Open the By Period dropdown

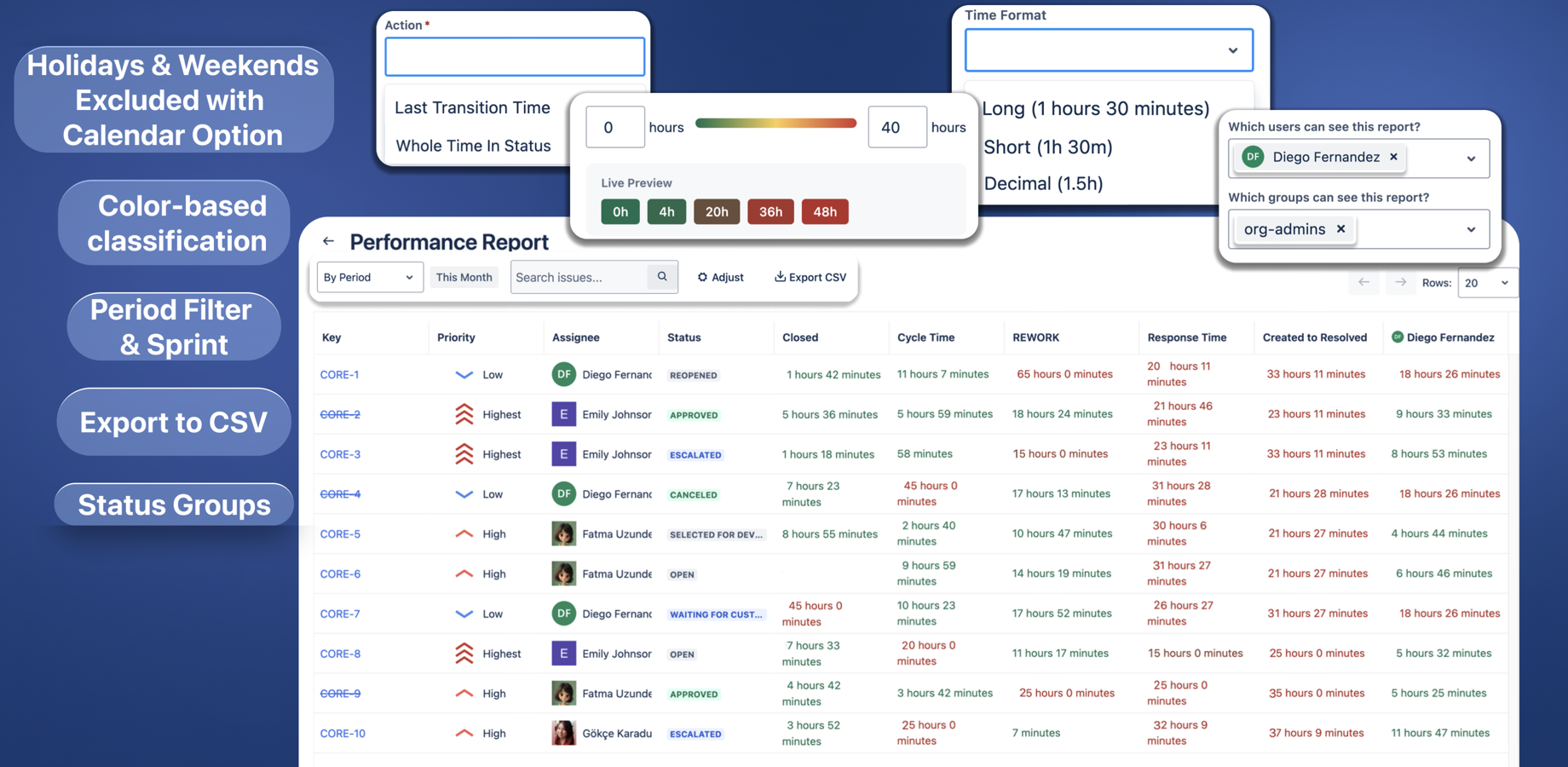tap(369, 277)
